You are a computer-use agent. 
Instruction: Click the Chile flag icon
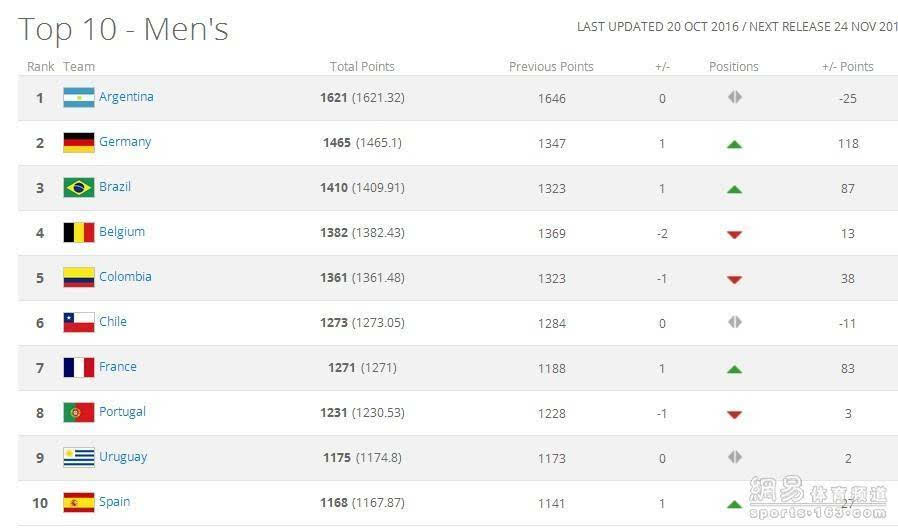click(x=78, y=323)
